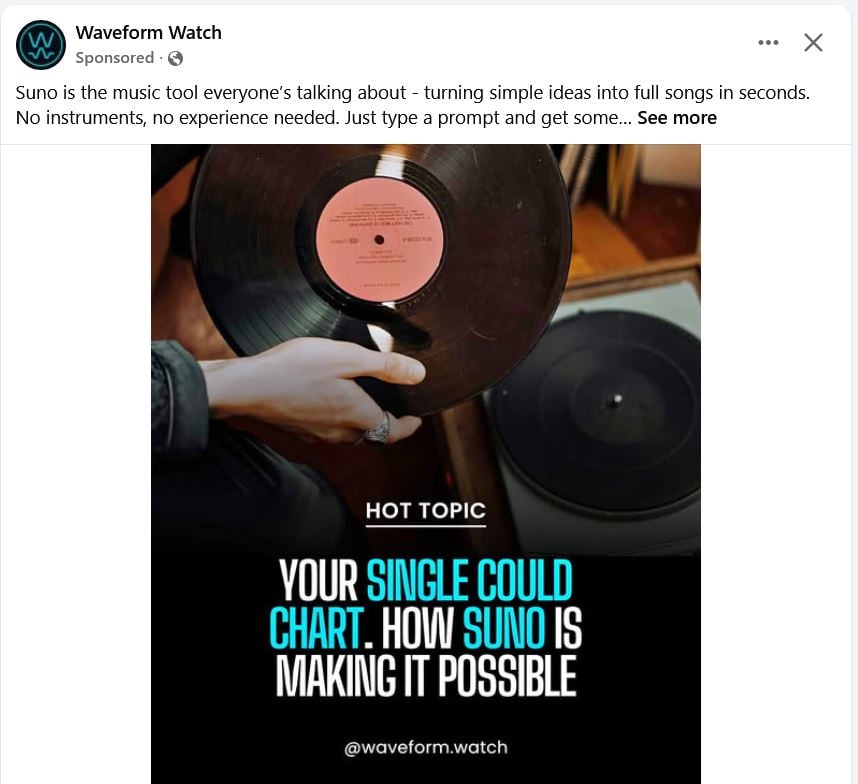Click the silver ring on the finger
The width and height of the screenshot is (858, 784).
(x=376, y=431)
